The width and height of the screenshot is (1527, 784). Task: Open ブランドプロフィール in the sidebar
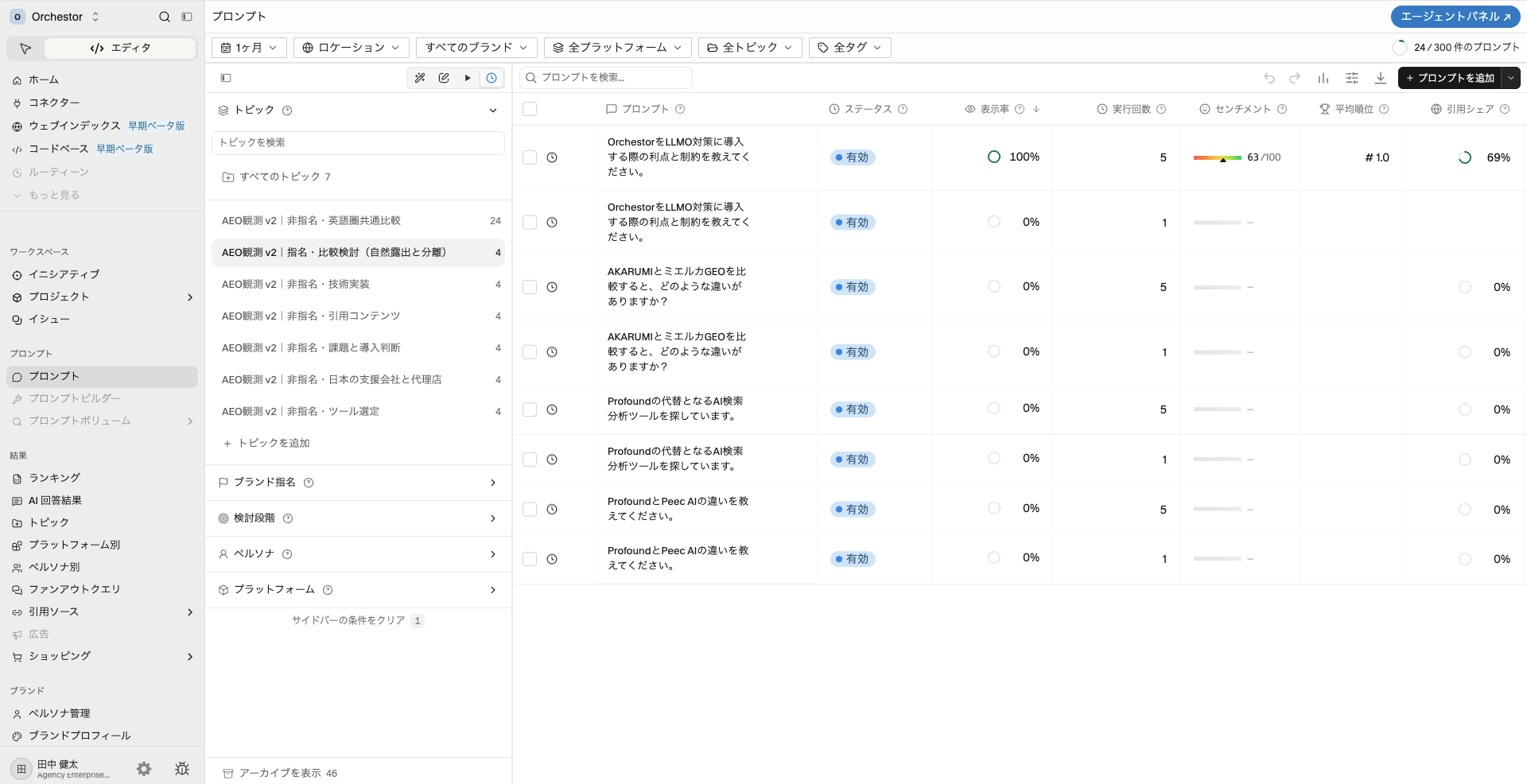click(102, 735)
